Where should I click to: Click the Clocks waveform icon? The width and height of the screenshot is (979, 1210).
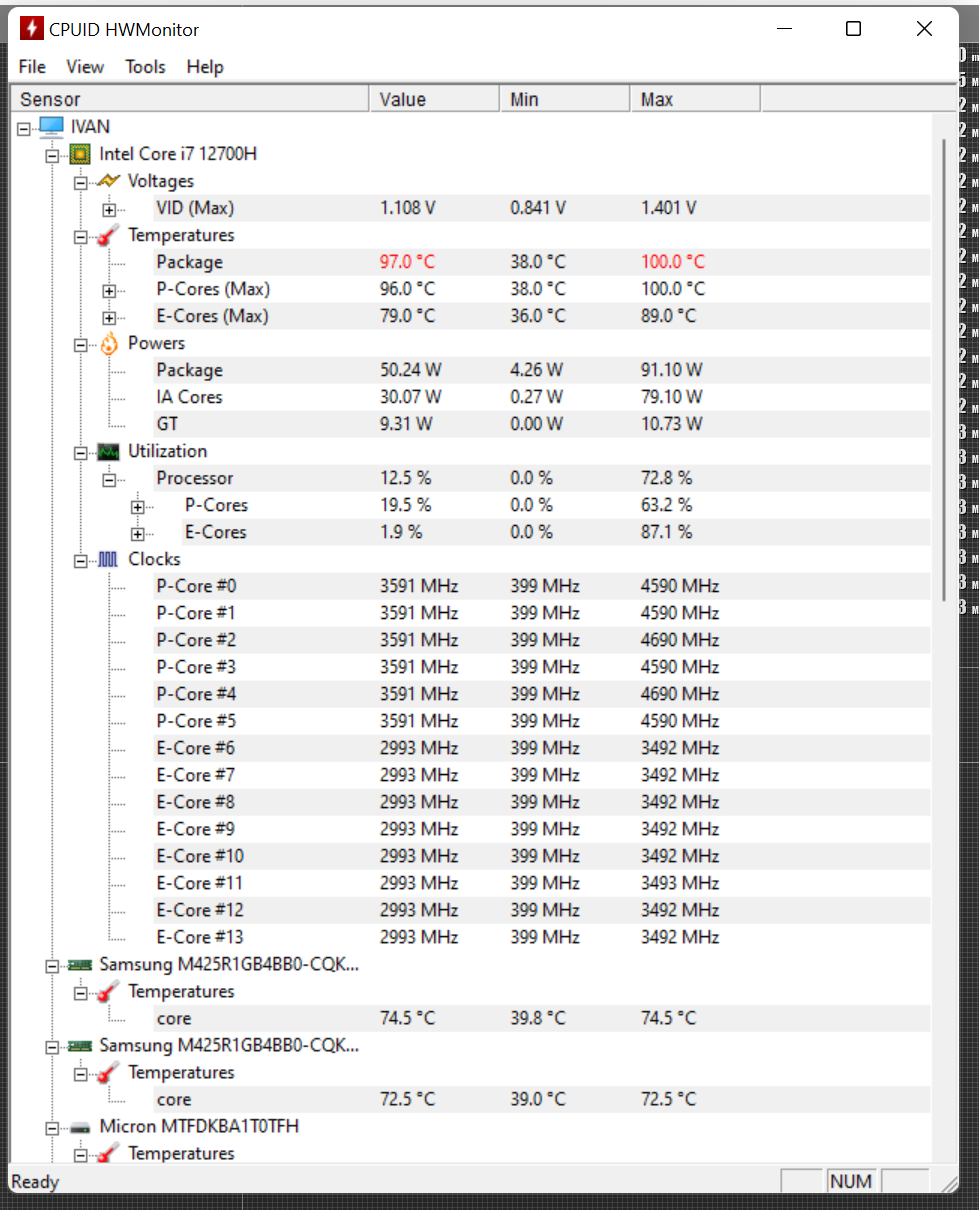pos(108,559)
